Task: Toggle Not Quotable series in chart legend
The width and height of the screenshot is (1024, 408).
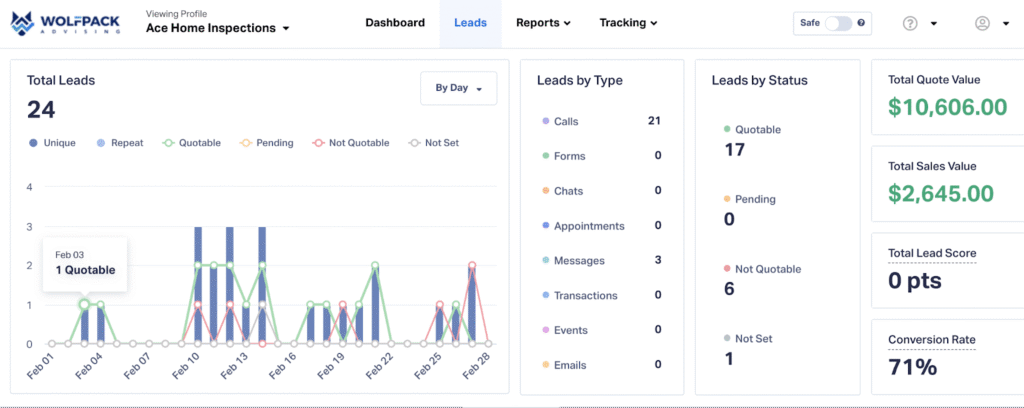Action: (x=351, y=142)
